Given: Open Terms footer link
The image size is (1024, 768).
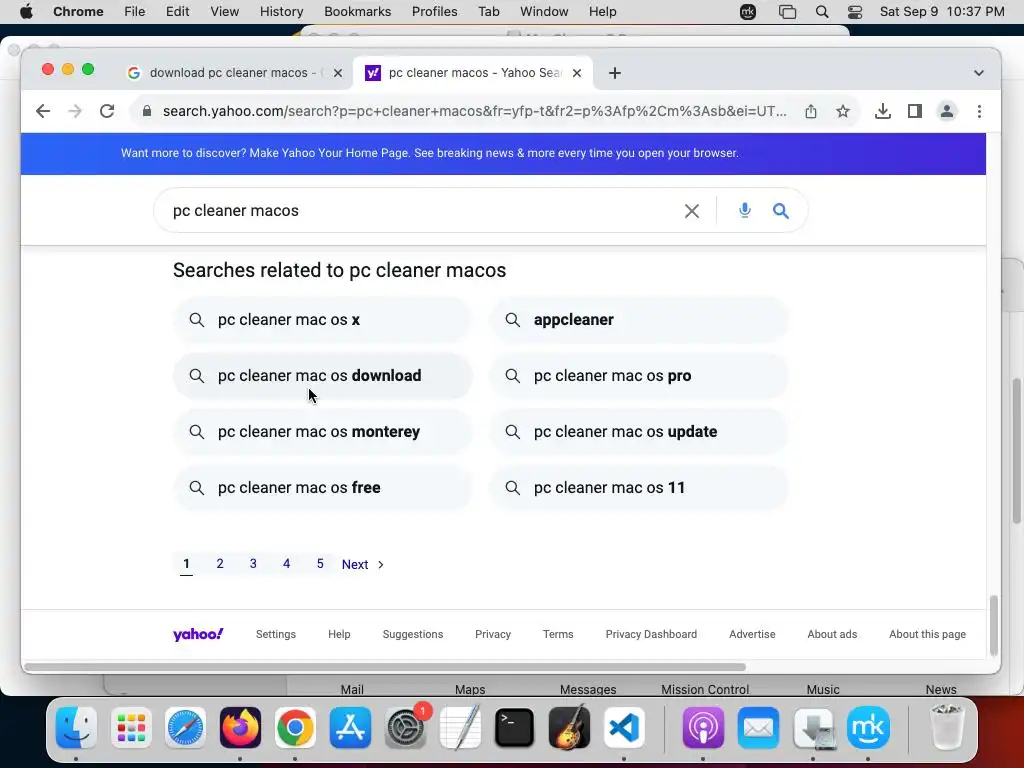Looking at the screenshot, I should (x=558, y=634).
